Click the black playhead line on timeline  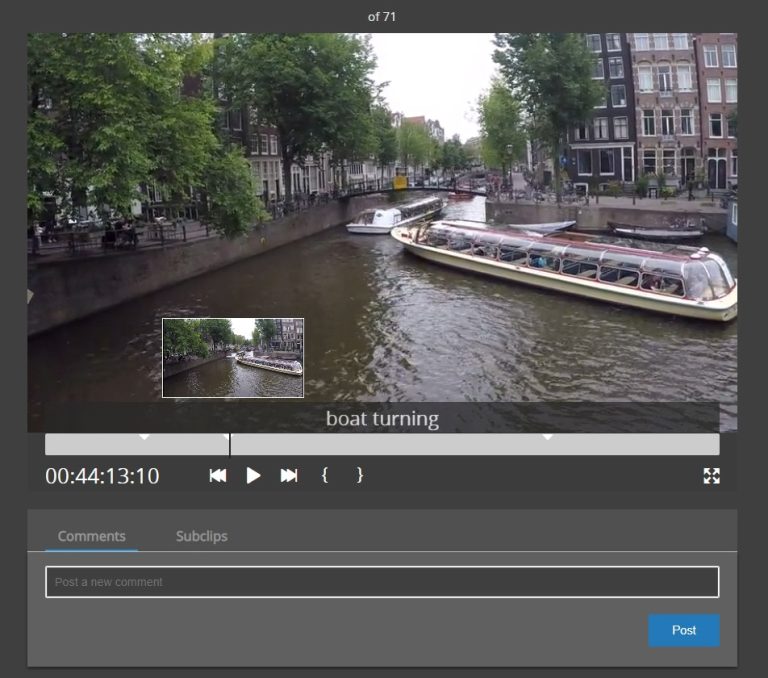[230, 444]
